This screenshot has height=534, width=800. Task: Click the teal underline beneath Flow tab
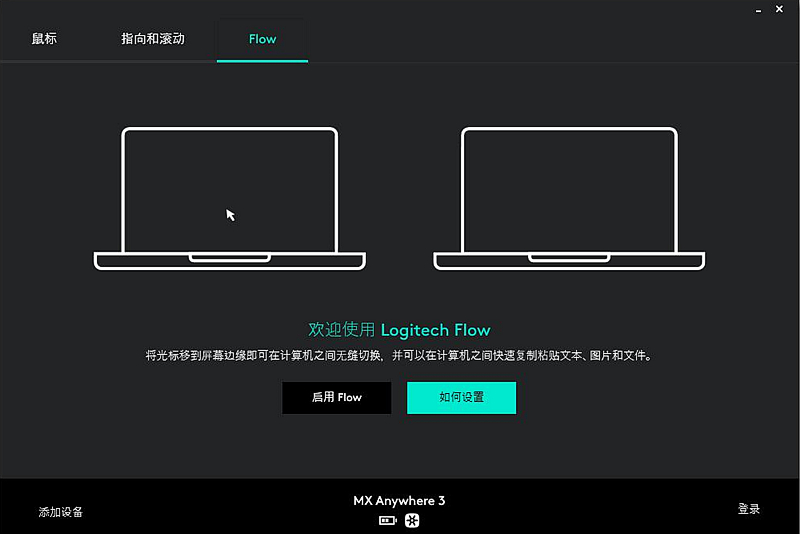tap(262, 61)
